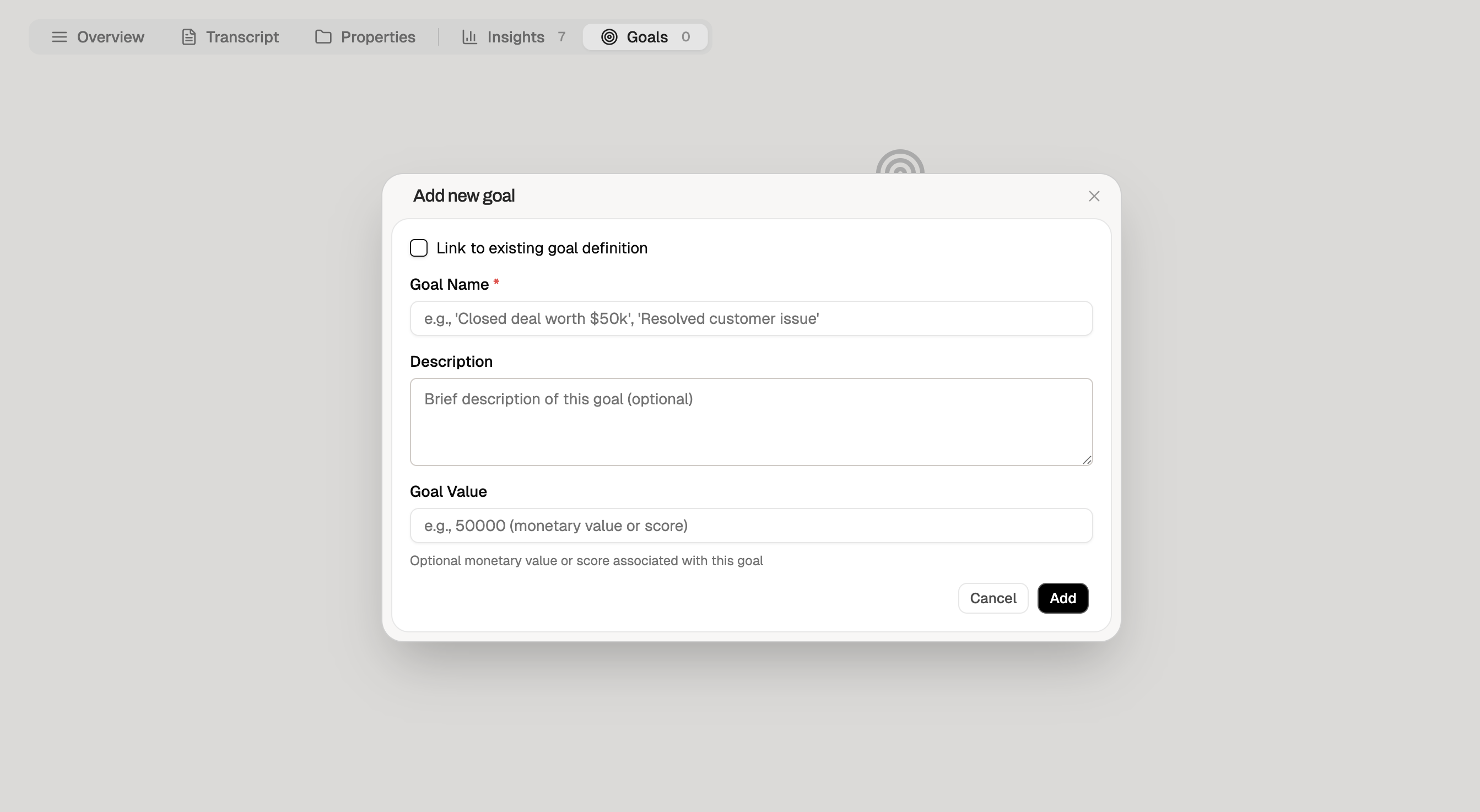
Task: Enable Link to existing goal definition
Action: [419, 248]
